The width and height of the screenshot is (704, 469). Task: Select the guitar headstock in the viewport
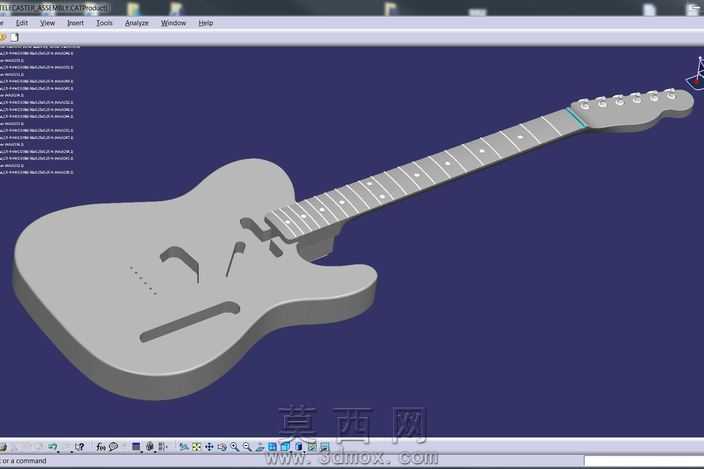(633, 110)
